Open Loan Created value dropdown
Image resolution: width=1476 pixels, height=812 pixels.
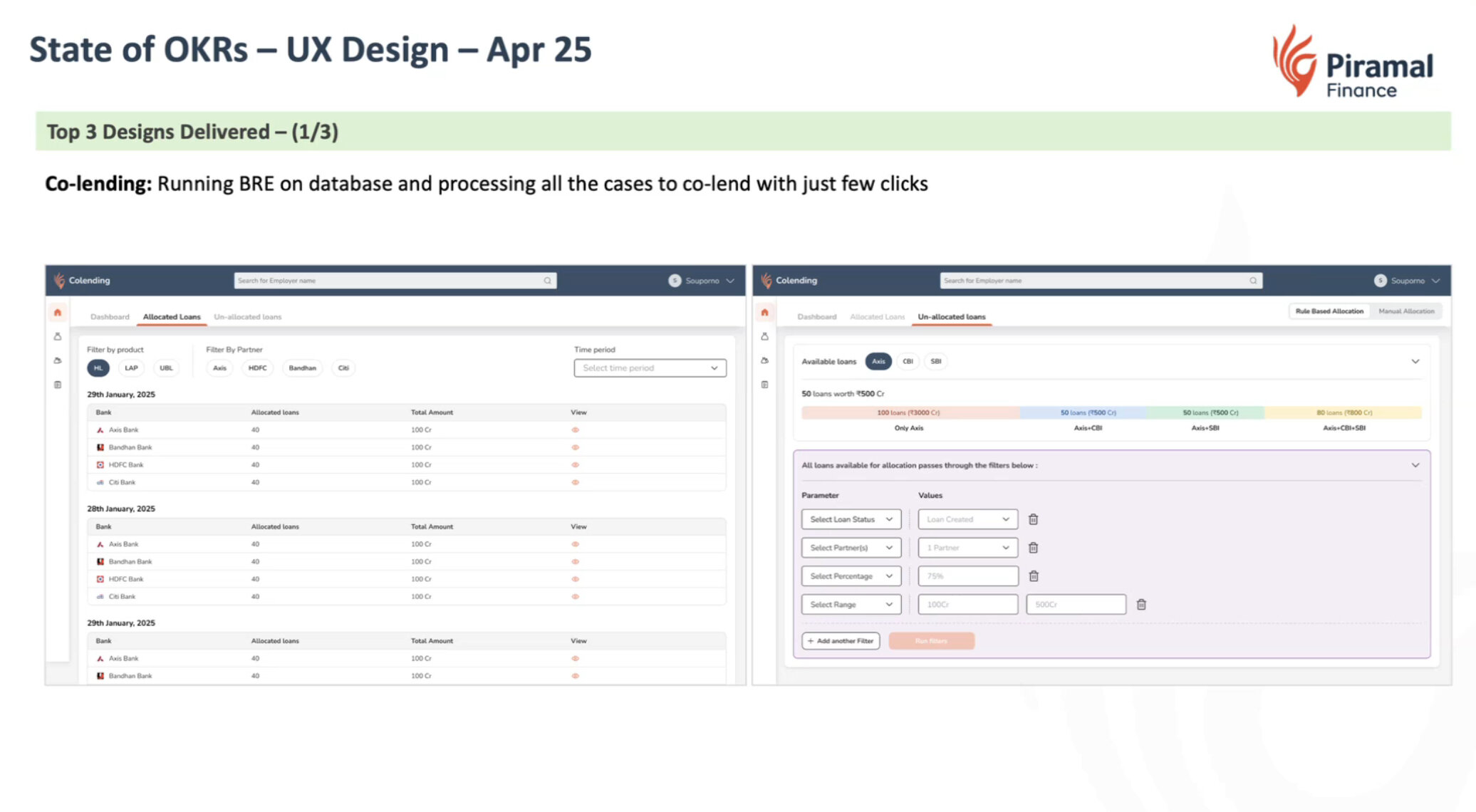point(967,519)
